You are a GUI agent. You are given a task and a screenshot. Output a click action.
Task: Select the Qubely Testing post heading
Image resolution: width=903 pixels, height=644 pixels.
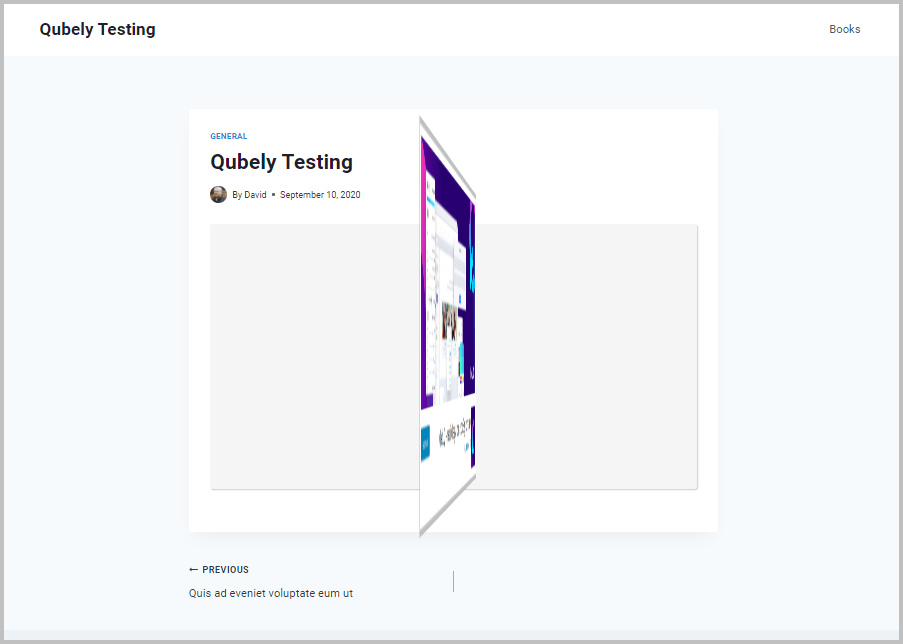click(281, 162)
